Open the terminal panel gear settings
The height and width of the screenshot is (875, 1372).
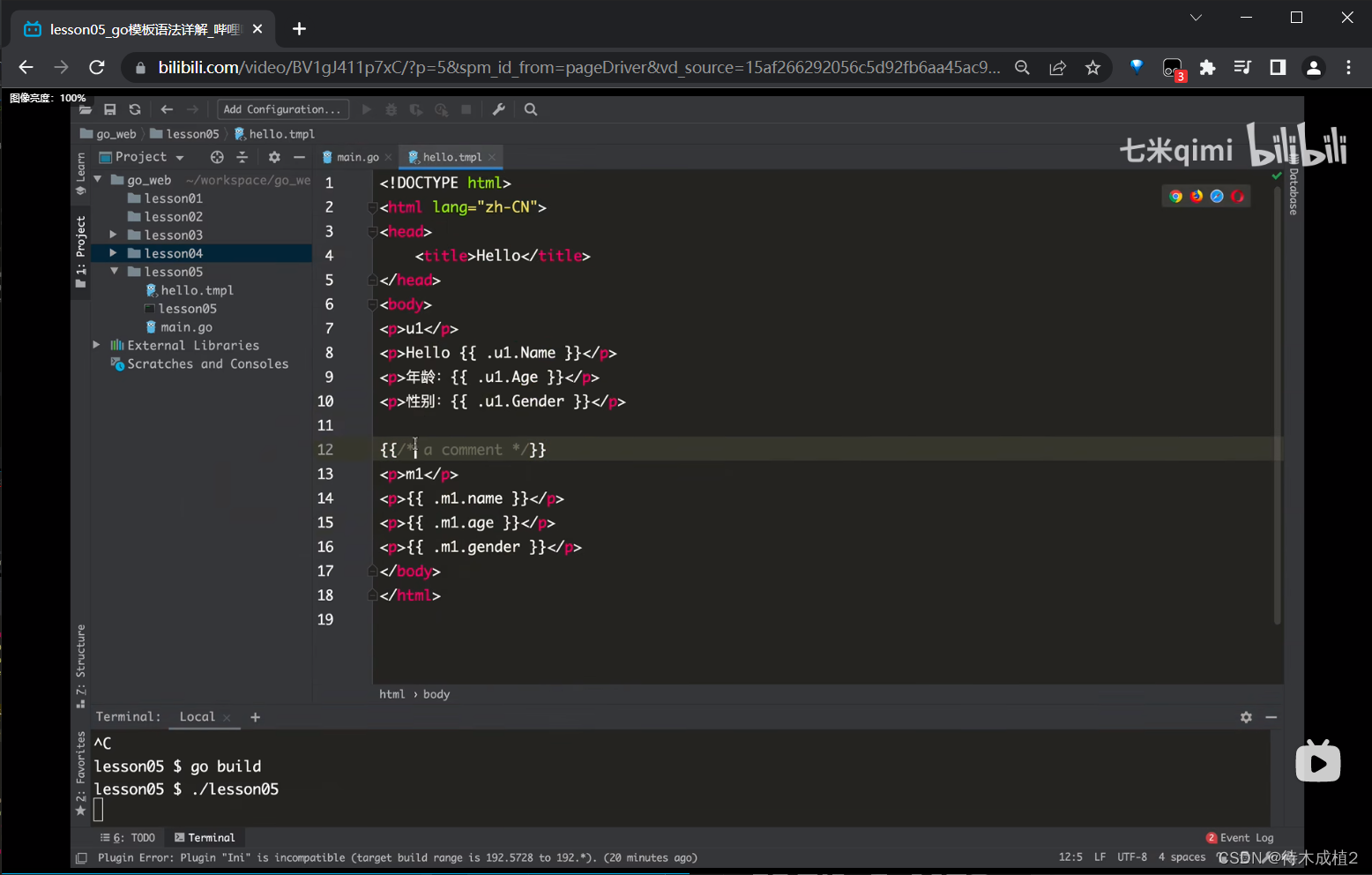click(x=1246, y=717)
